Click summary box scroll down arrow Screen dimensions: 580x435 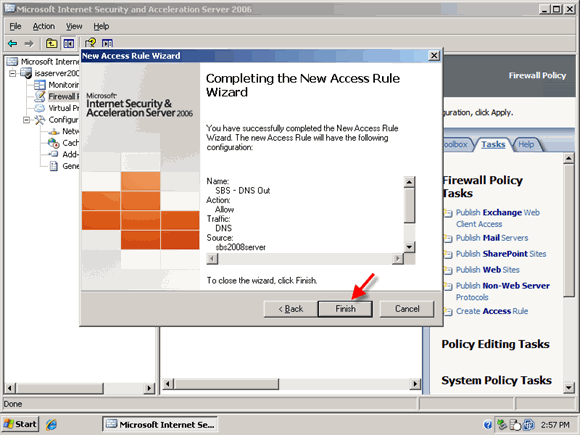[409, 247]
